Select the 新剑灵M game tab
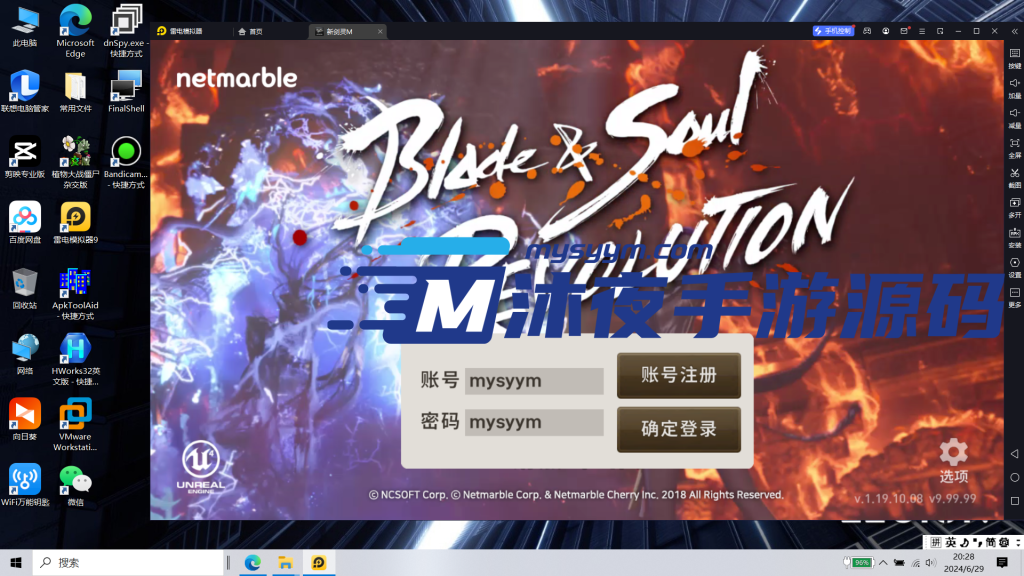Image resolution: width=1024 pixels, height=576 pixels. coord(340,31)
